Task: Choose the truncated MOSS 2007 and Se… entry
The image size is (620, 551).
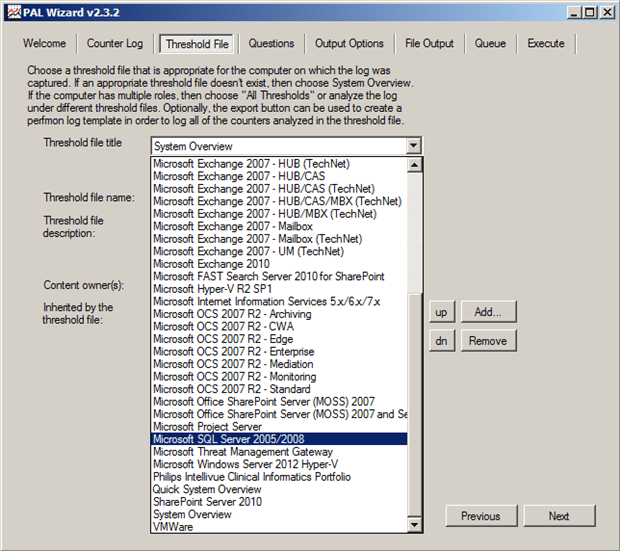Action: [x=279, y=414]
